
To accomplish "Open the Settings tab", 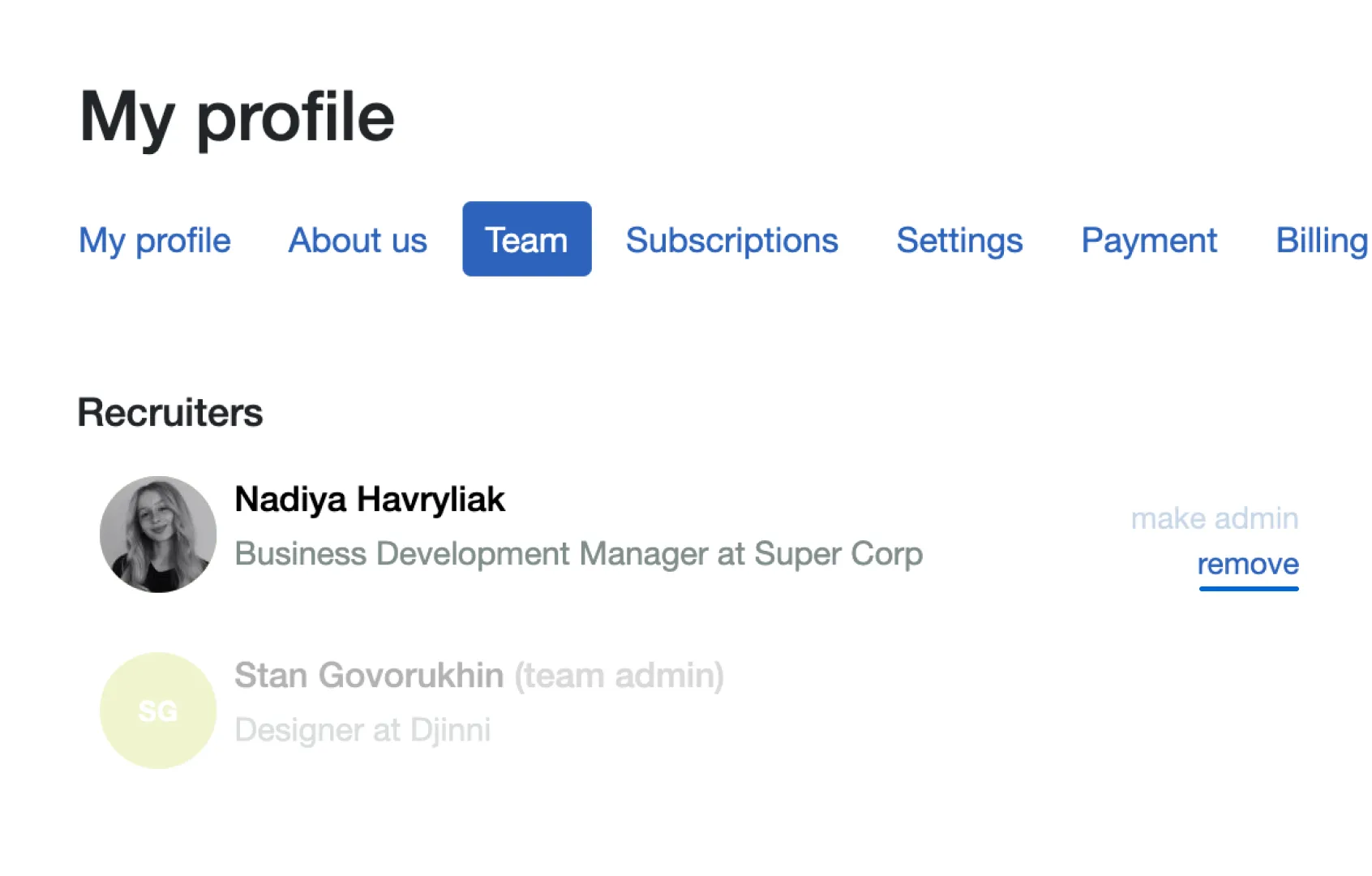I will point(959,240).
